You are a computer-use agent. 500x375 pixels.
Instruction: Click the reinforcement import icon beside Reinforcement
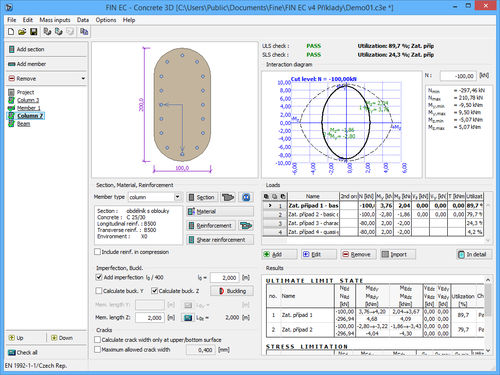click(x=246, y=226)
